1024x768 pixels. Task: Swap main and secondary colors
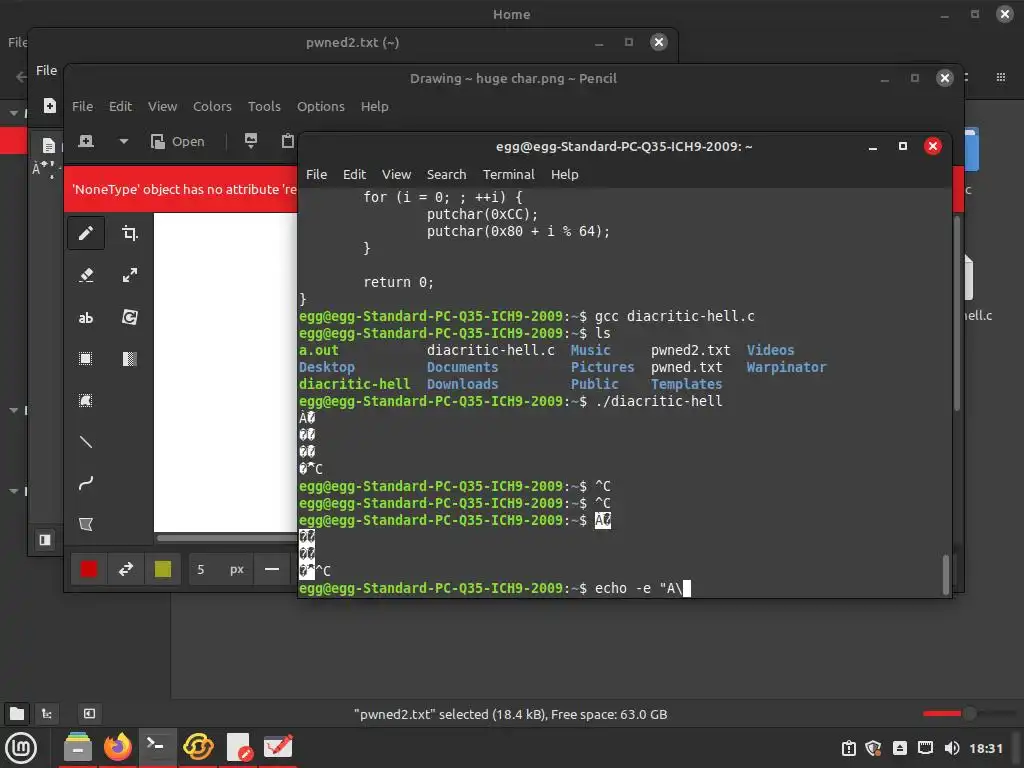125,569
